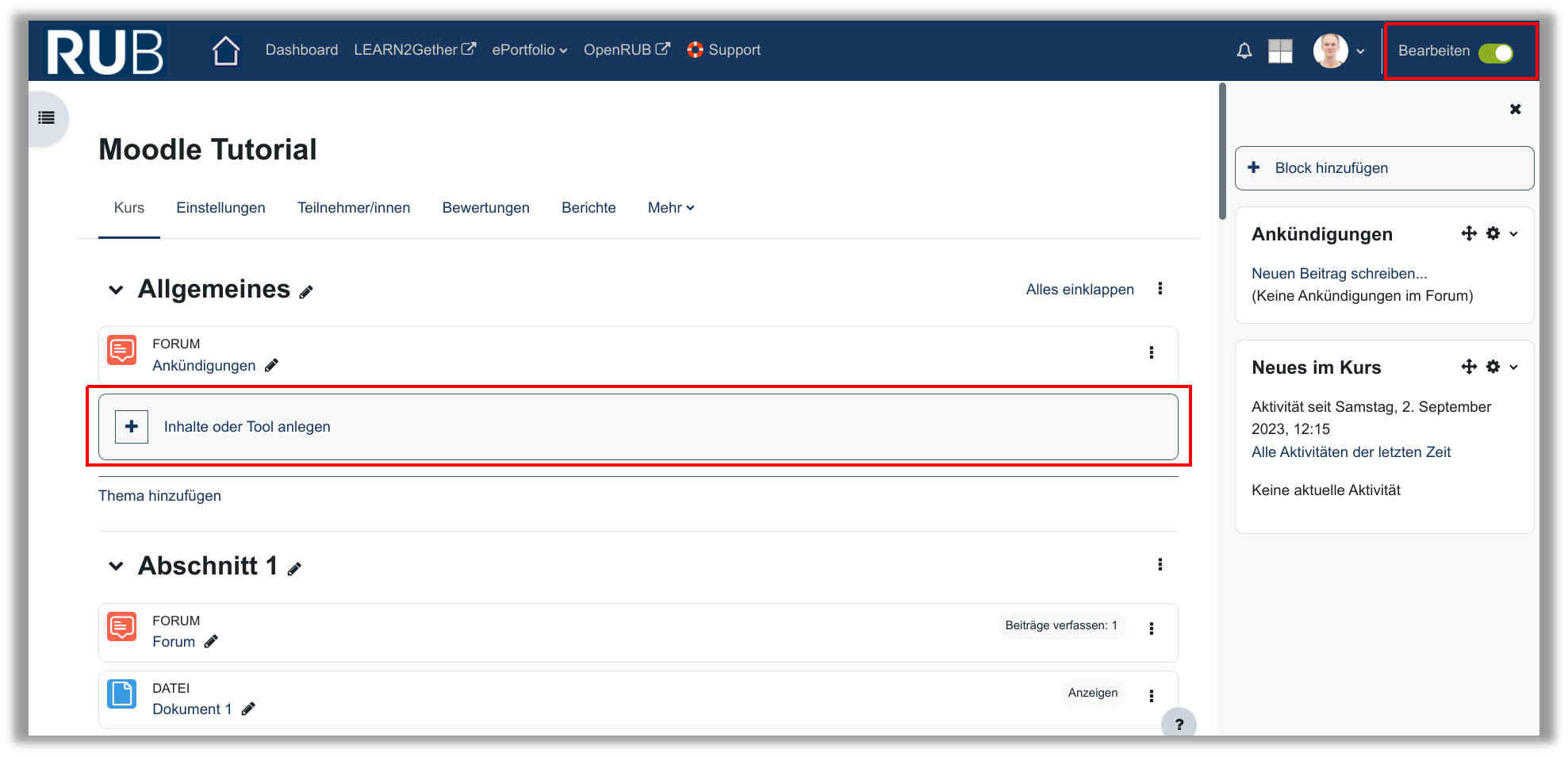The height and width of the screenshot is (757, 1568).
Task: Click the tile grid icon in the navbar
Action: click(1280, 51)
